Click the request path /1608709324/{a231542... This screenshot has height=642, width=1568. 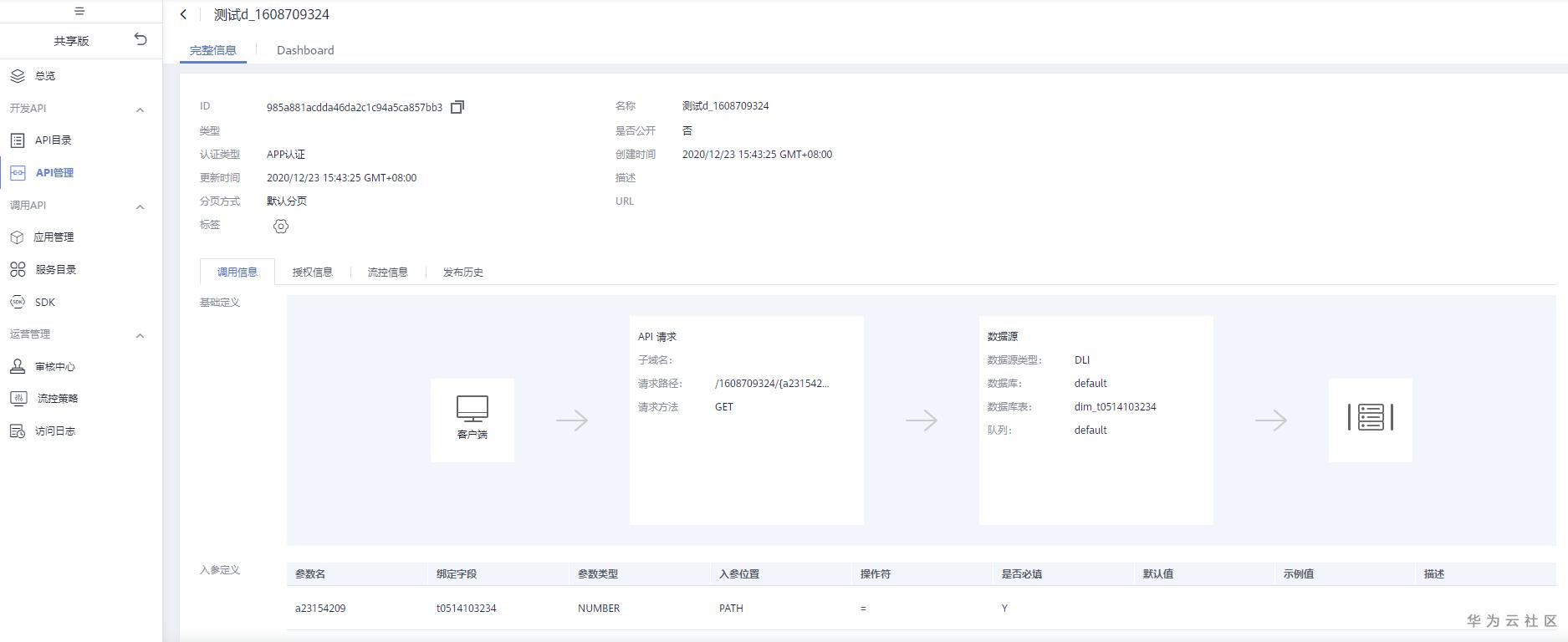[772, 384]
